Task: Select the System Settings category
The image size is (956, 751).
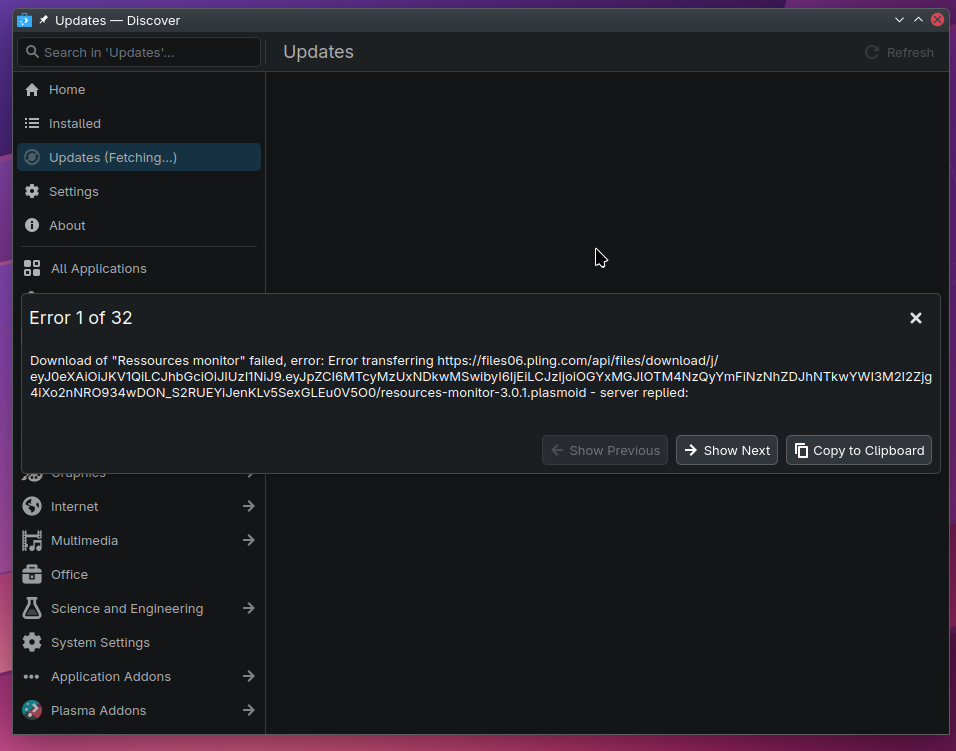Action: pyautogui.click(x=139, y=642)
